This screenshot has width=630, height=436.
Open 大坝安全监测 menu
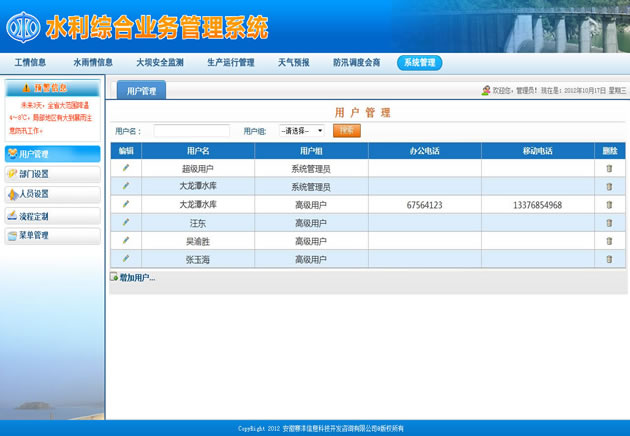[x=160, y=62]
